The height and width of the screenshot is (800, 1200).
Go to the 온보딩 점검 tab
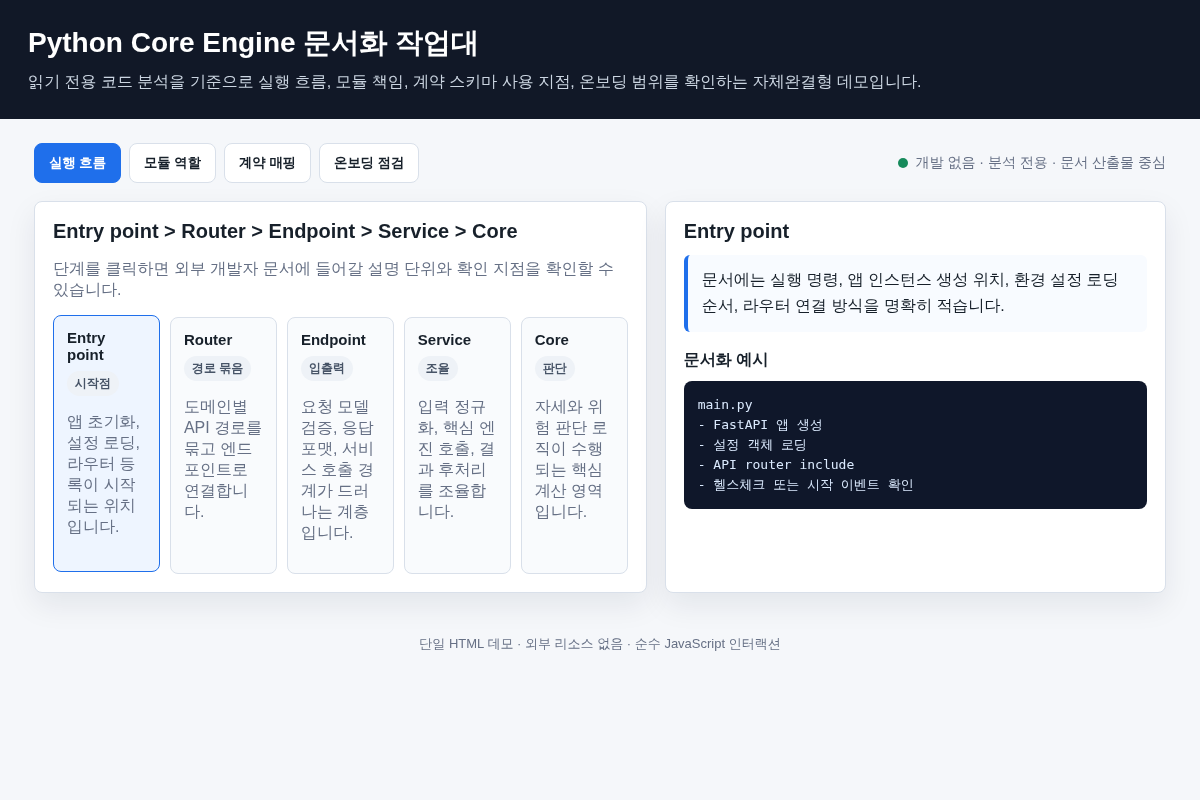(369, 163)
